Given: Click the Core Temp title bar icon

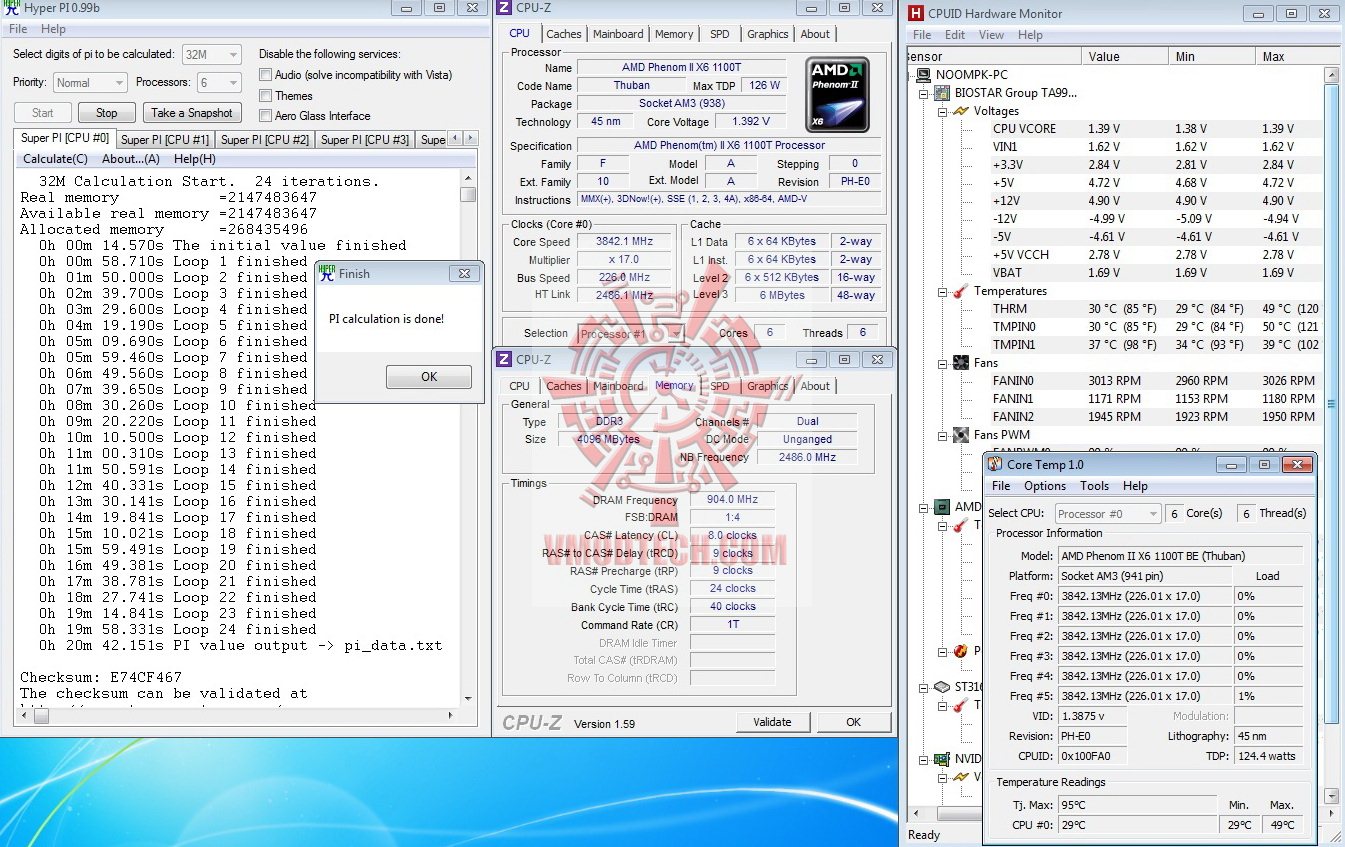Looking at the screenshot, I should 995,465.
